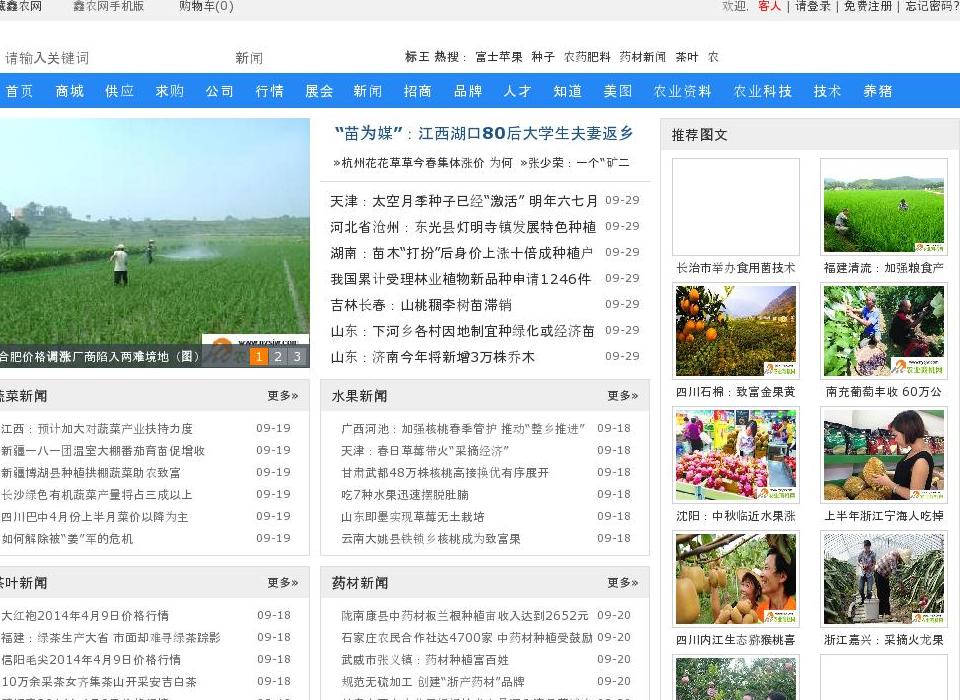The height and width of the screenshot is (700, 960).
Task: Select hot search term 药材新闻
Action: [642, 57]
